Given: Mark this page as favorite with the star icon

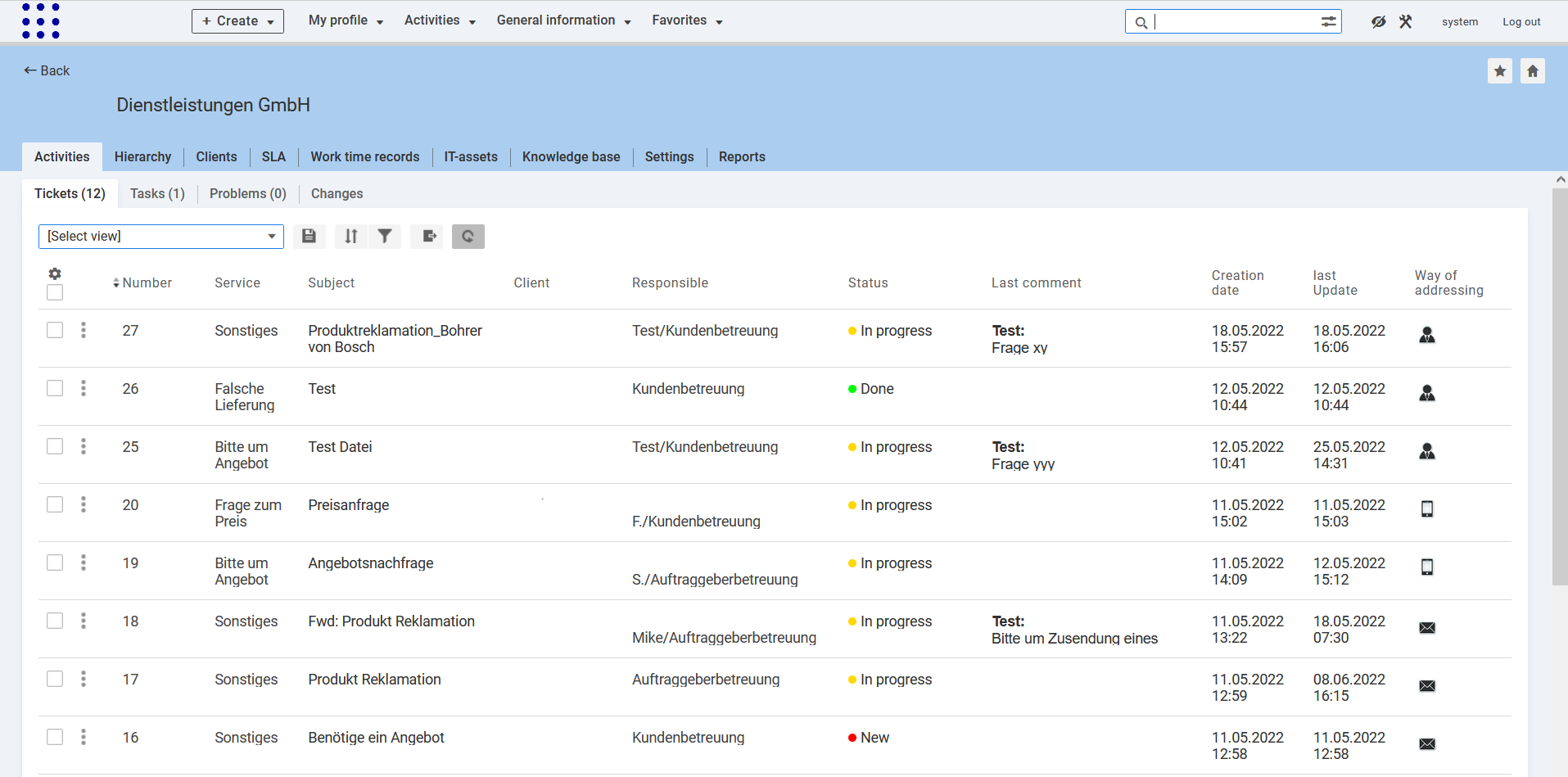Looking at the screenshot, I should 1500,70.
